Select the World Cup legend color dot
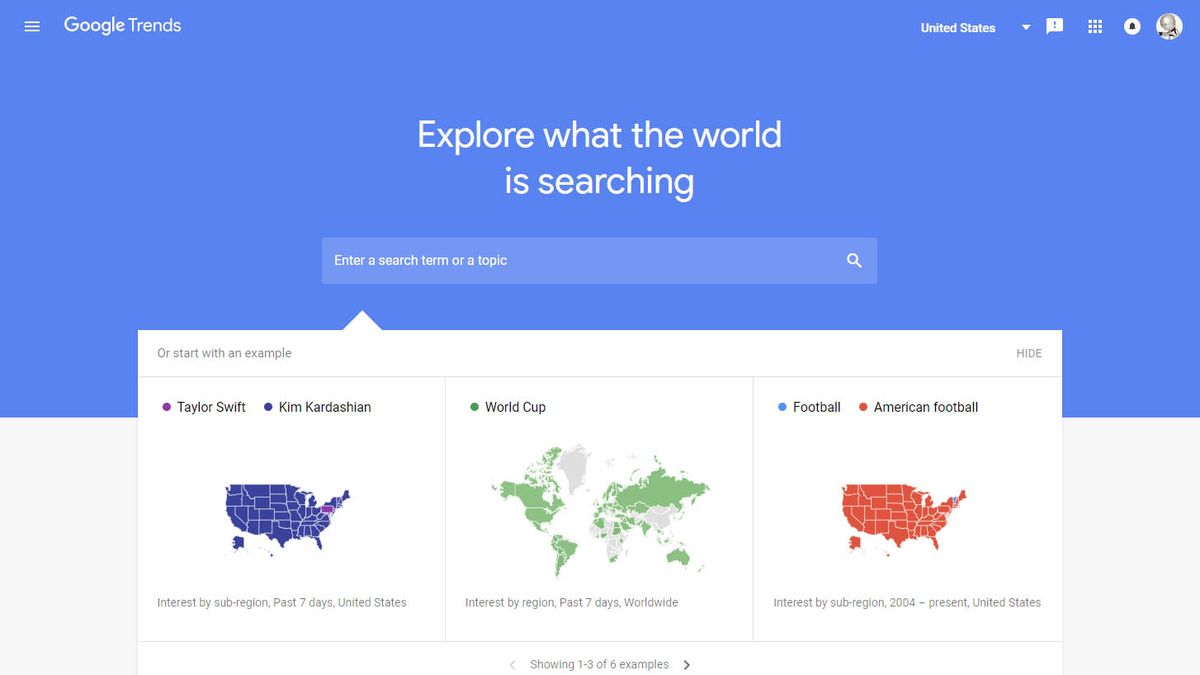This screenshot has width=1200, height=675. 473,407
